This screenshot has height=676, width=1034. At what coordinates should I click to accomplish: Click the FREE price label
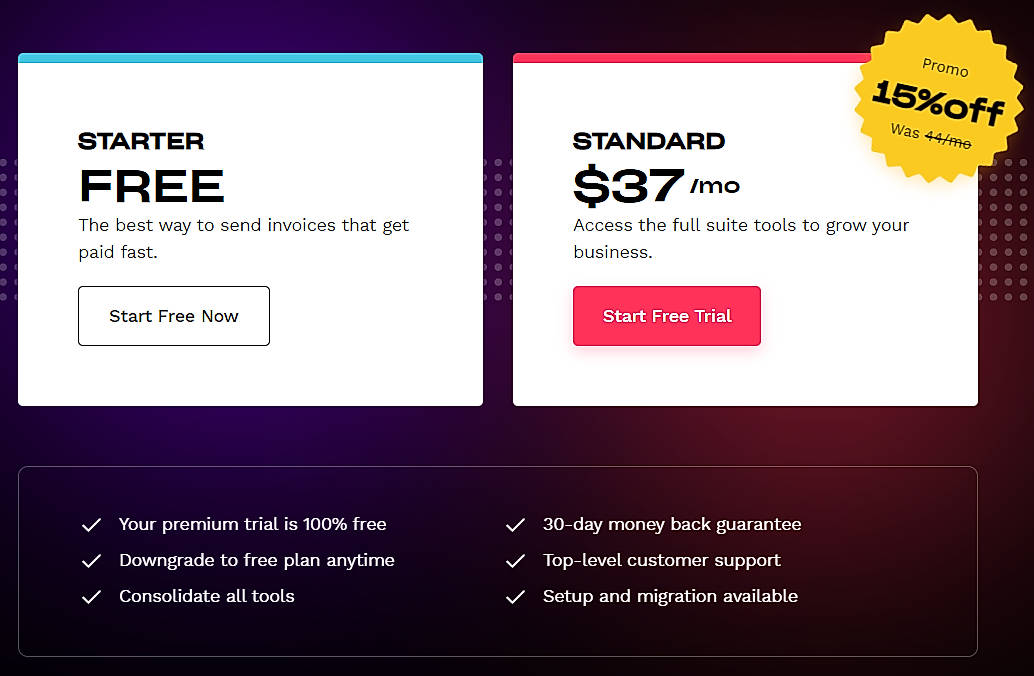pos(151,186)
